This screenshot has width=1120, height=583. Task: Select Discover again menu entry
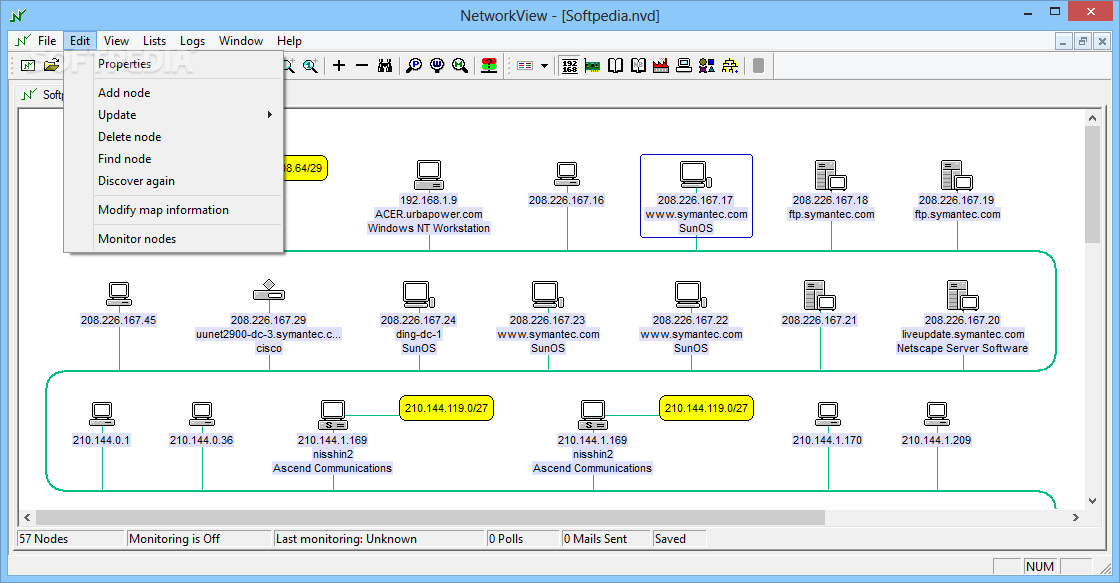[174, 181]
